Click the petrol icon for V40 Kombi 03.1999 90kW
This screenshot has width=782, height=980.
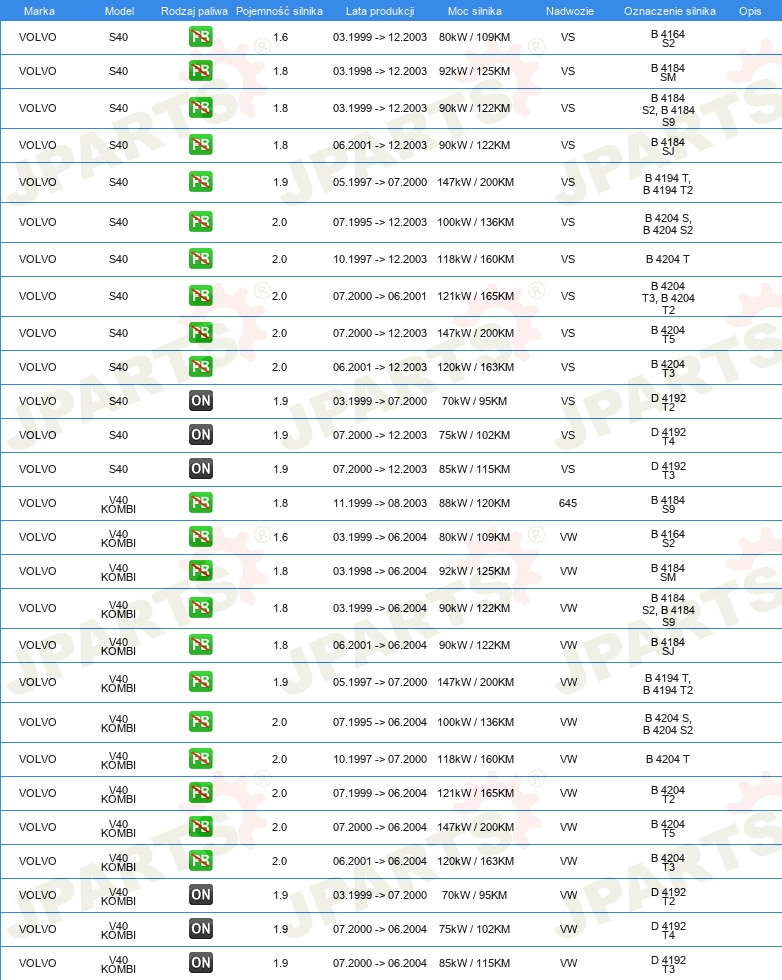201,608
